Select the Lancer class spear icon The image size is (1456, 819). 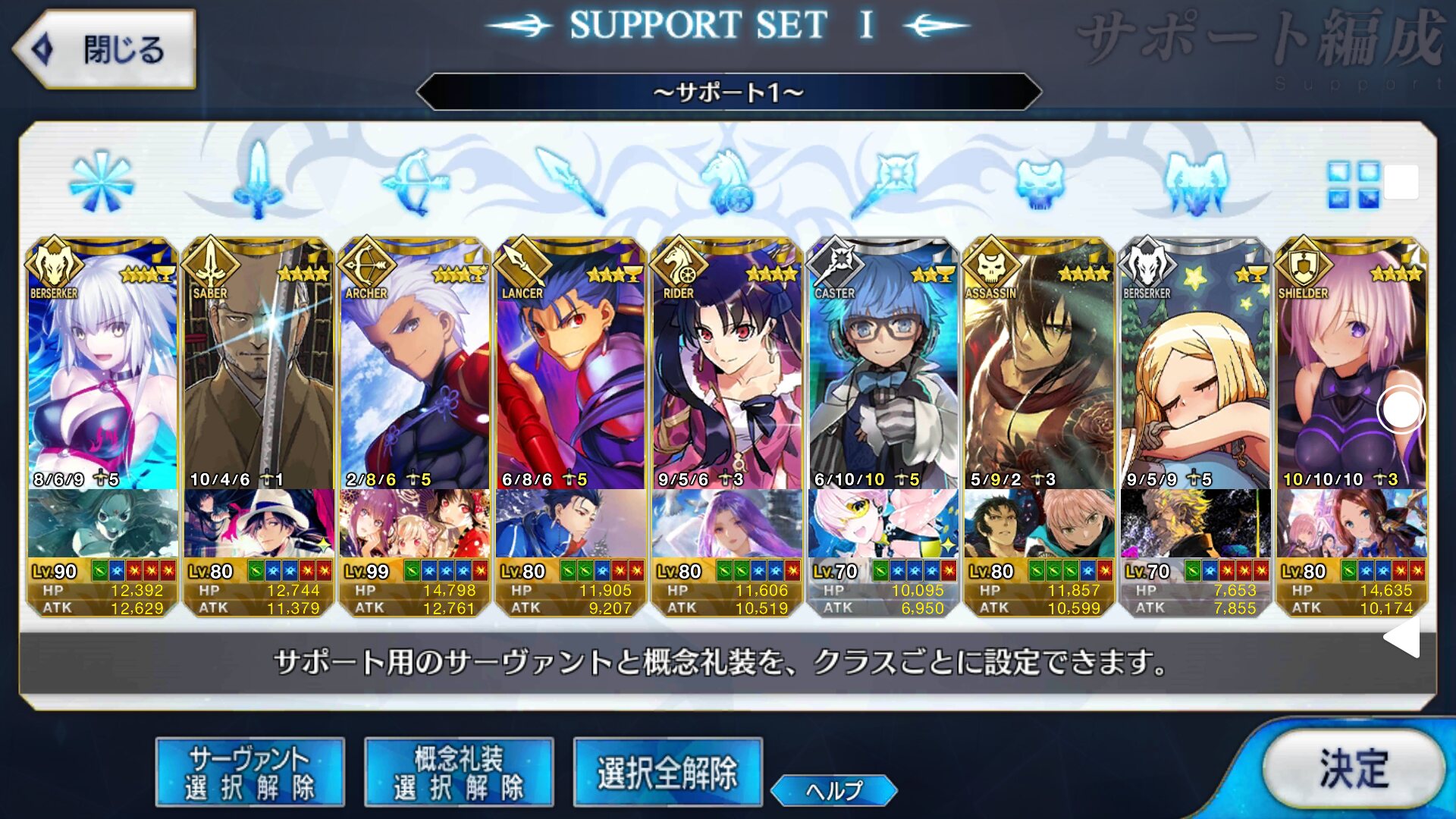pyautogui.click(x=572, y=181)
